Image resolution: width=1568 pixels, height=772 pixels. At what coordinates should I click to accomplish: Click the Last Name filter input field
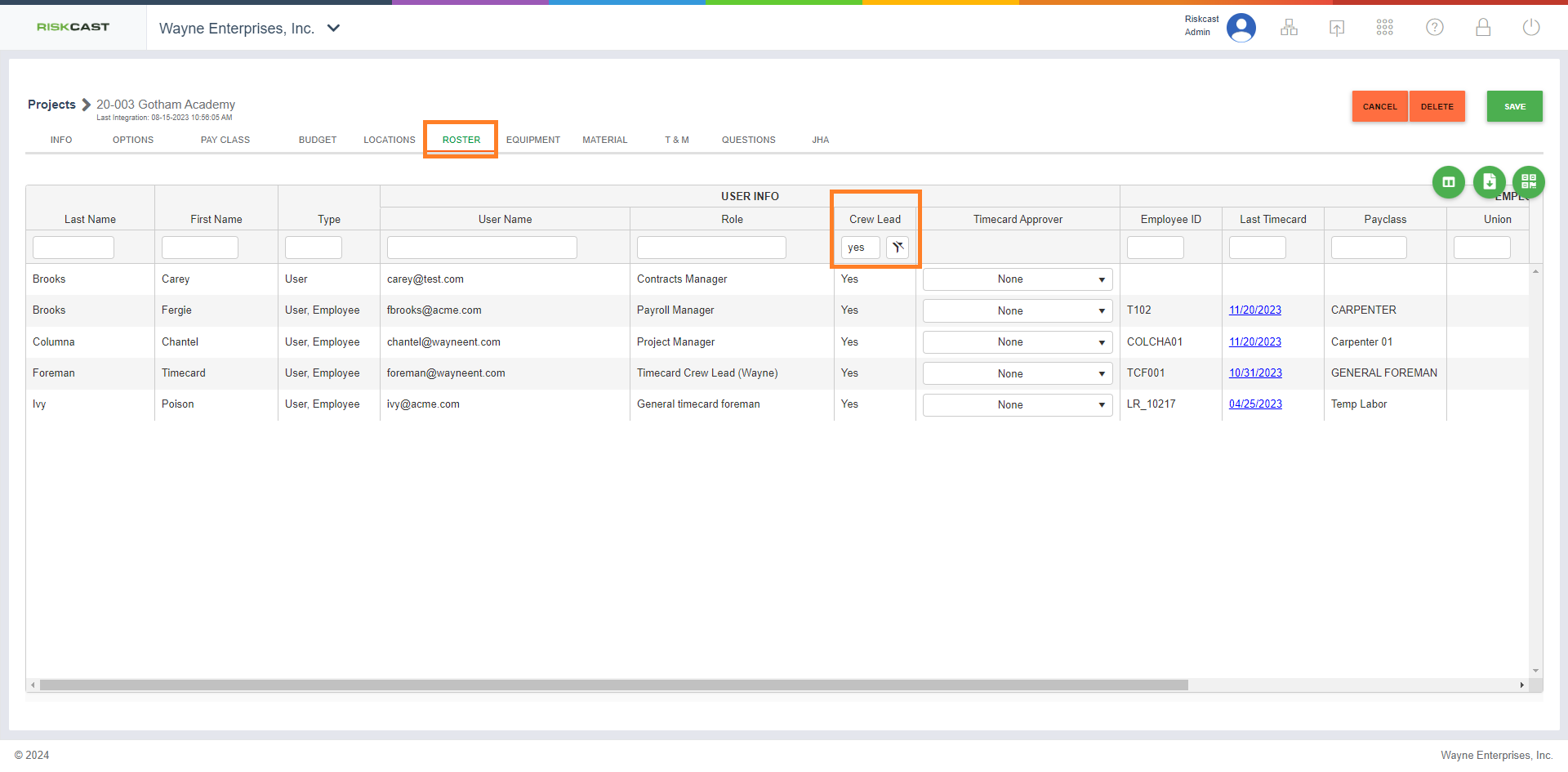73,248
